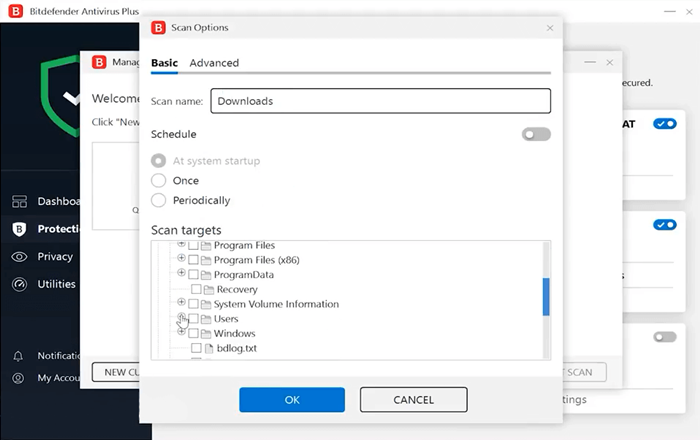Click the ProgramData folder icon

point(206,275)
